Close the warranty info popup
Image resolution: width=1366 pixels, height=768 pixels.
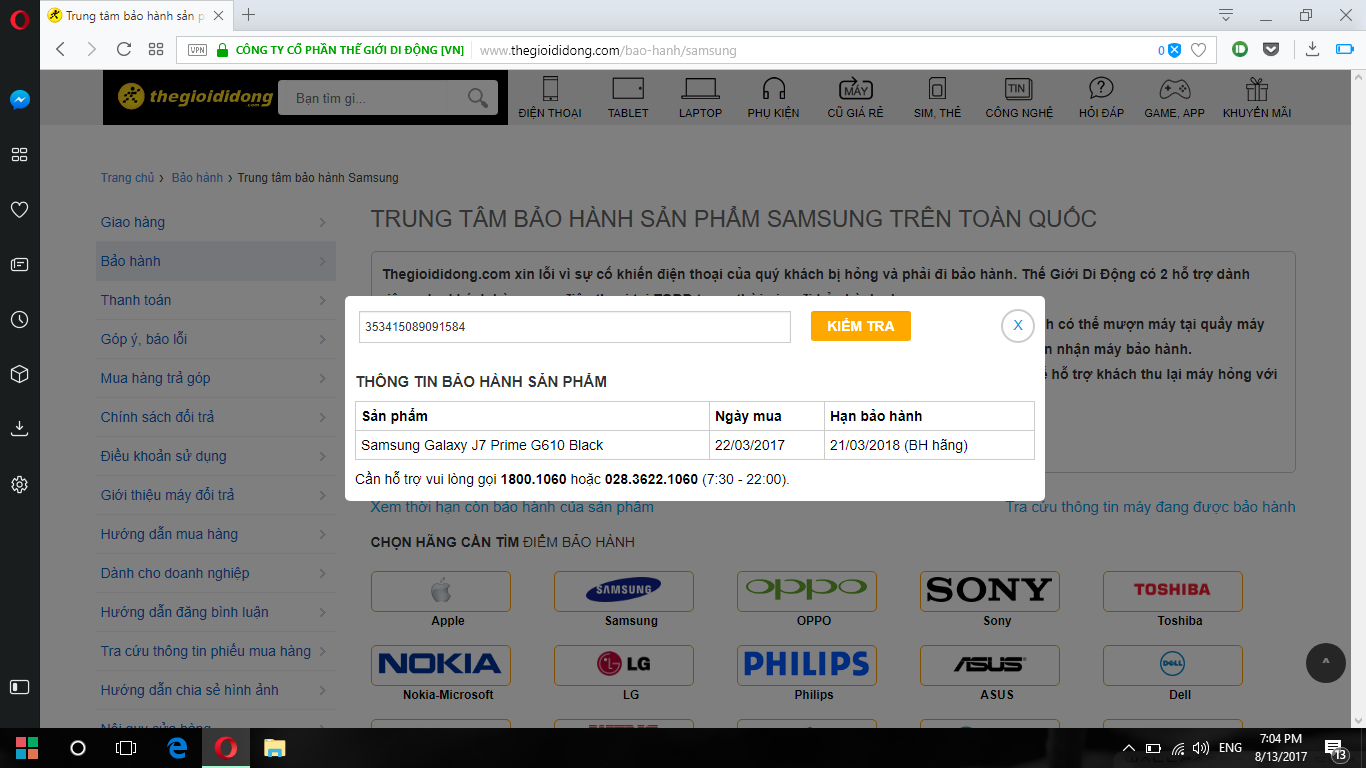click(1018, 326)
